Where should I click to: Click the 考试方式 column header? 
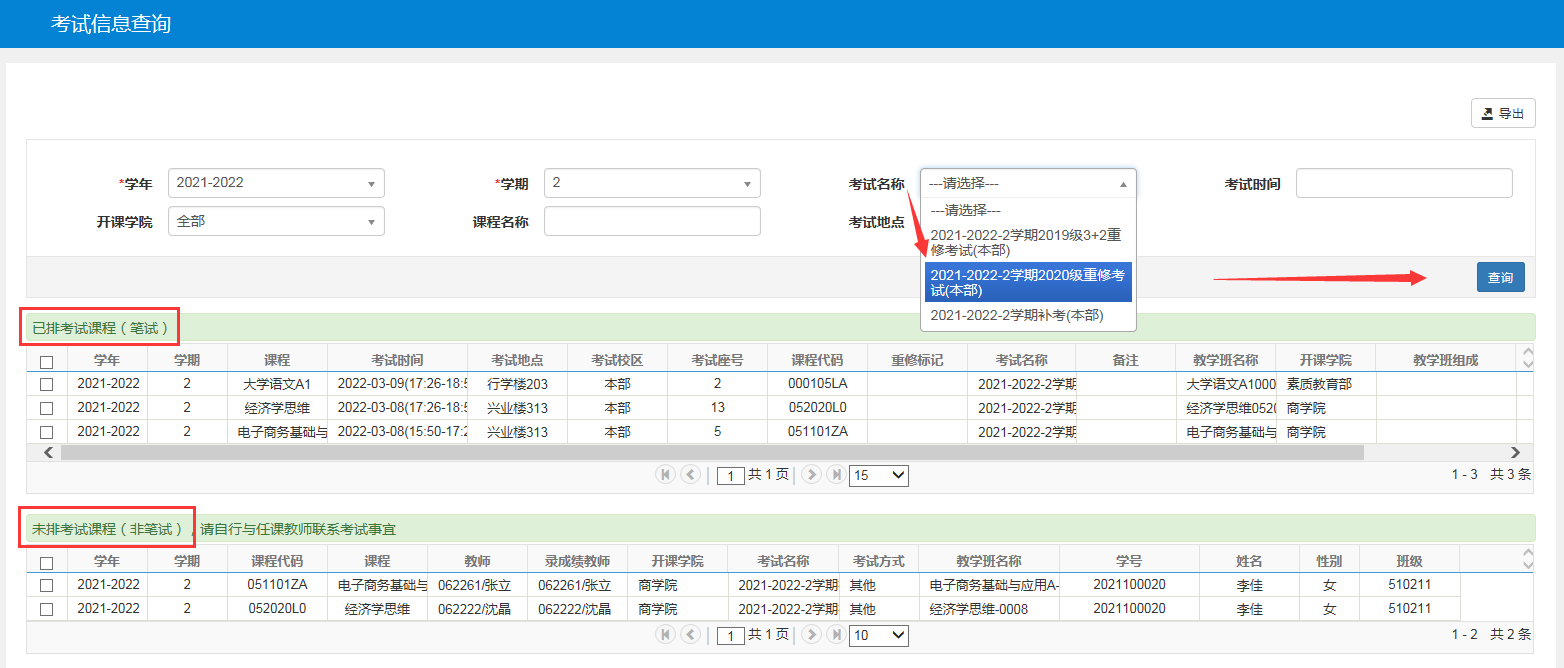click(x=879, y=561)
